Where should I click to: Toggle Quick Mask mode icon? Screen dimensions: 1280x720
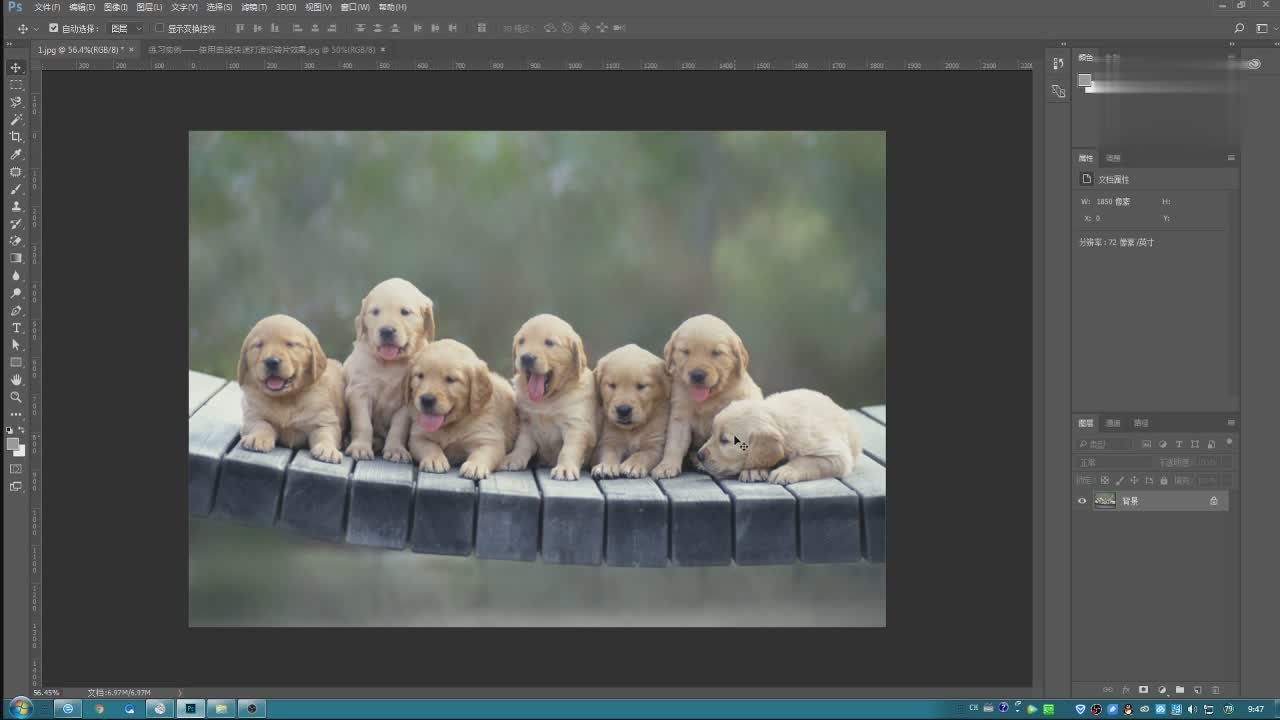point(16,468)
